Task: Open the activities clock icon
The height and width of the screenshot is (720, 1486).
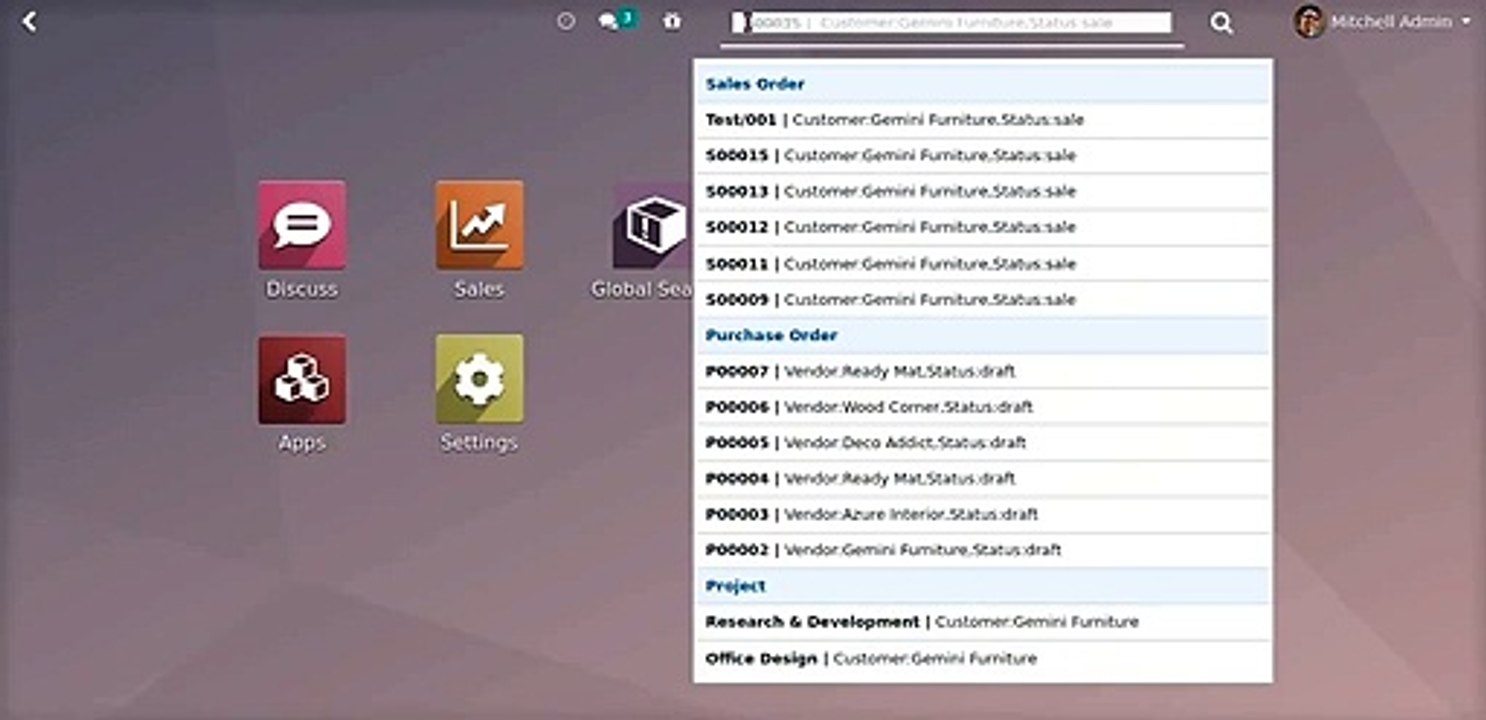Action: point(566,21)
